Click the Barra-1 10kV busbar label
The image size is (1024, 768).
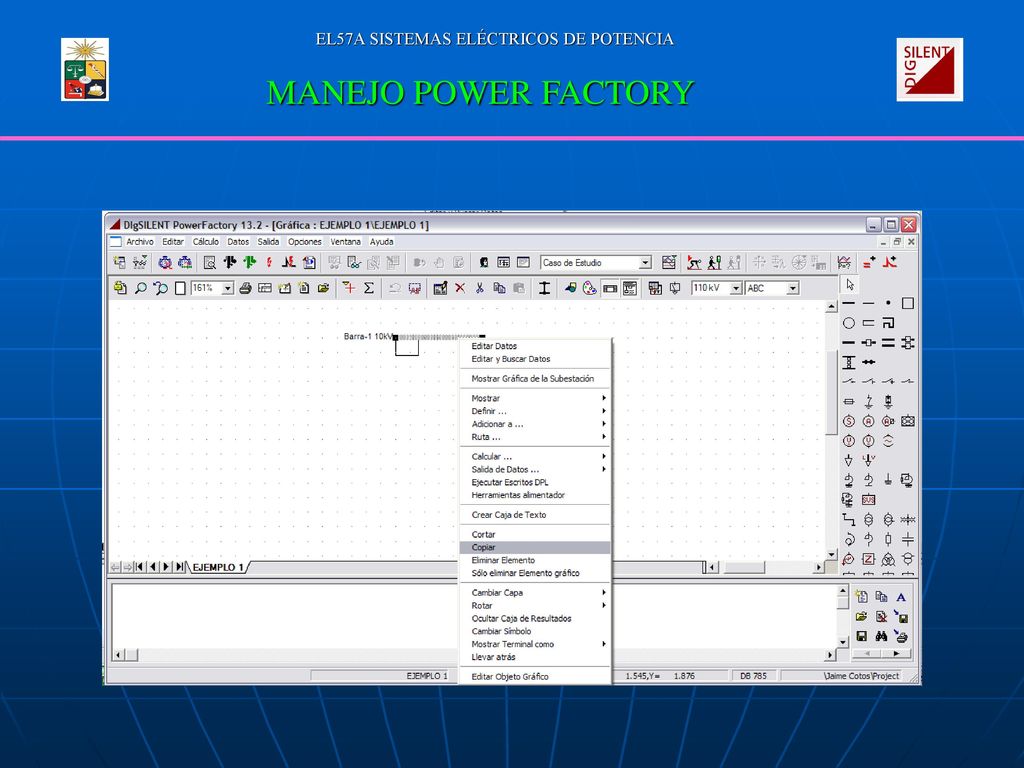[368, 336]
